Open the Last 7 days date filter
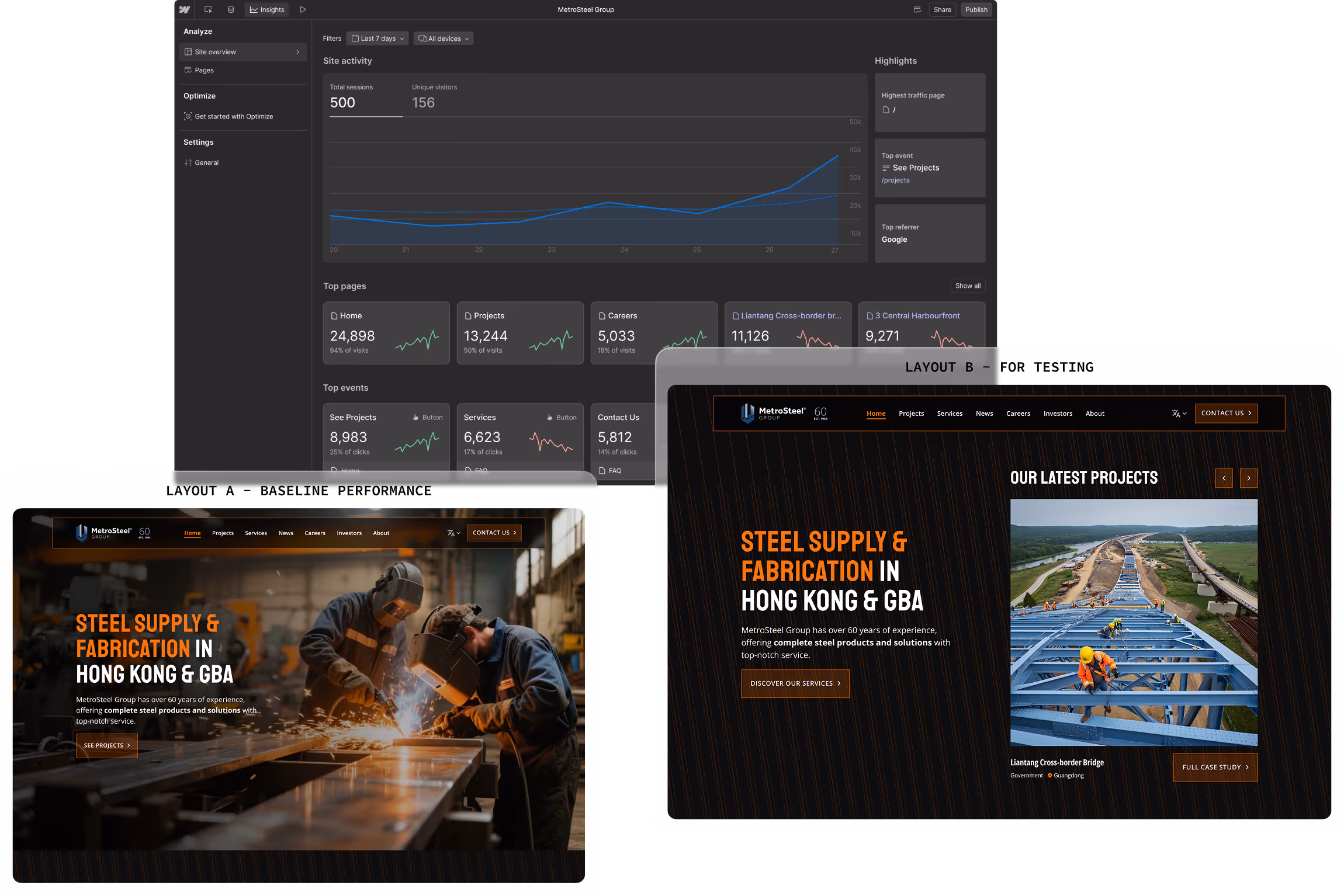 377,39
